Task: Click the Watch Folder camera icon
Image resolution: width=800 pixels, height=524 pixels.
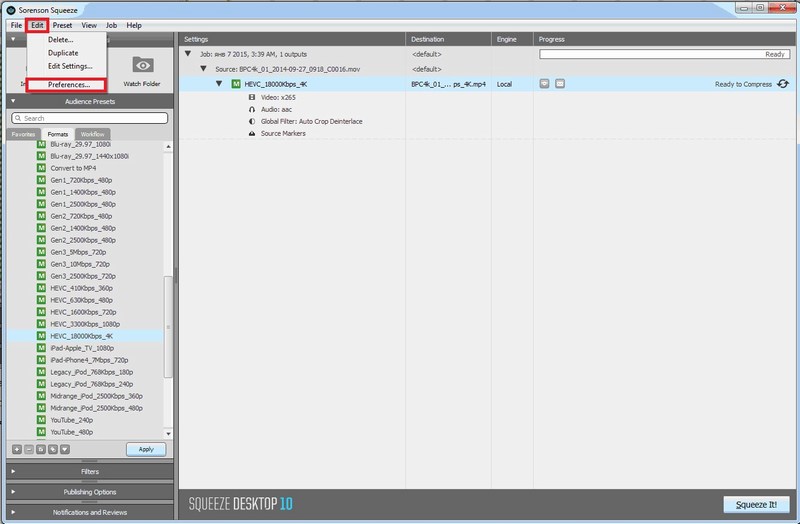Action: point(143,65)
